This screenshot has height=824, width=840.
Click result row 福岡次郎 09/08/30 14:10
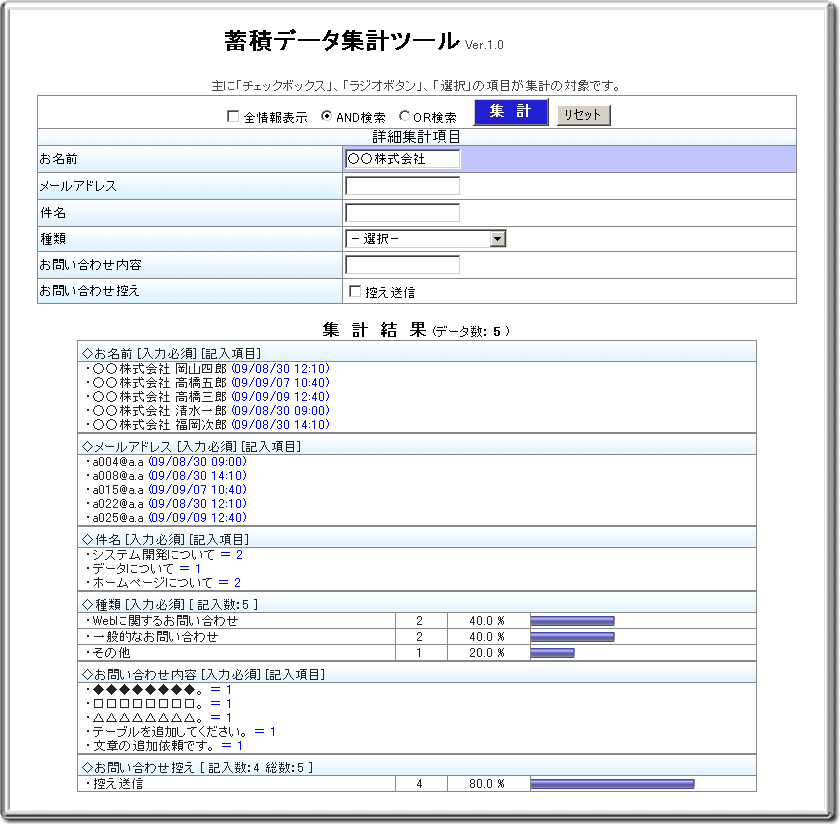[x=208, y=424]
